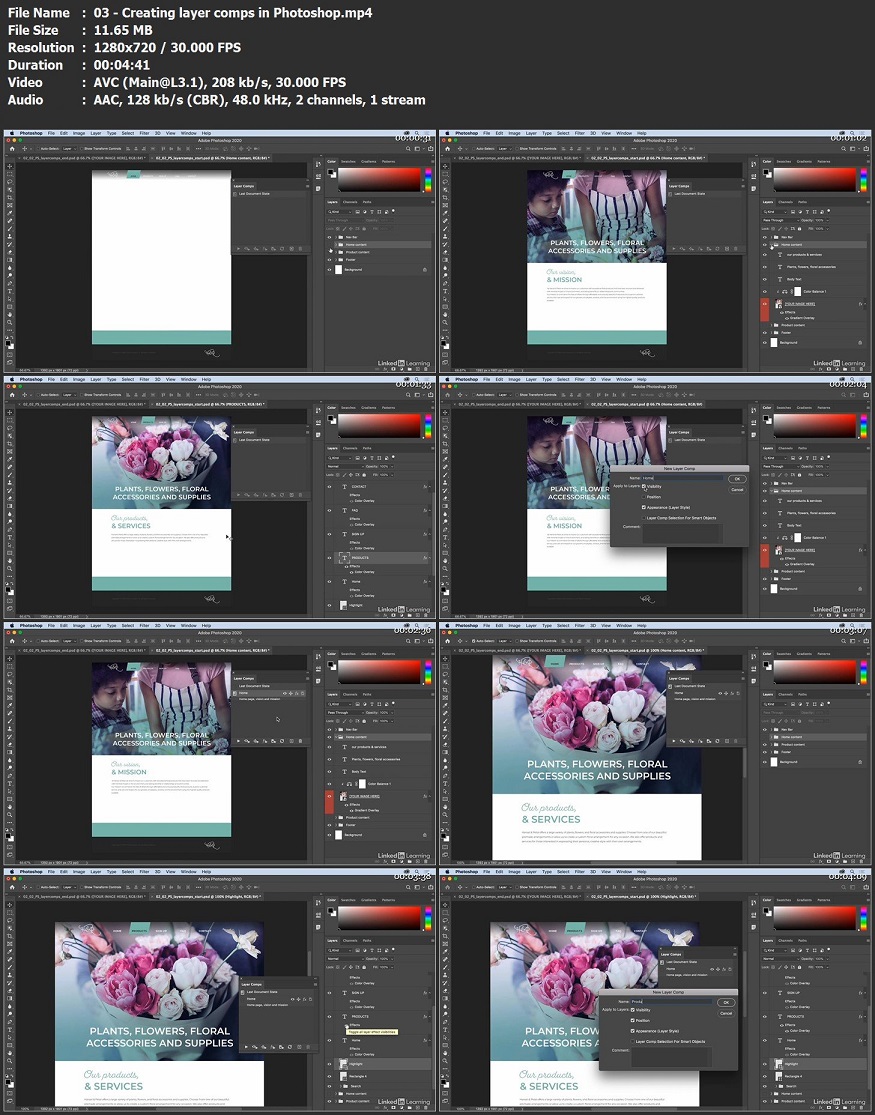Click Apple menu icon in Home dialog frame
The image size is (875, 1115).
coord(447,379)
